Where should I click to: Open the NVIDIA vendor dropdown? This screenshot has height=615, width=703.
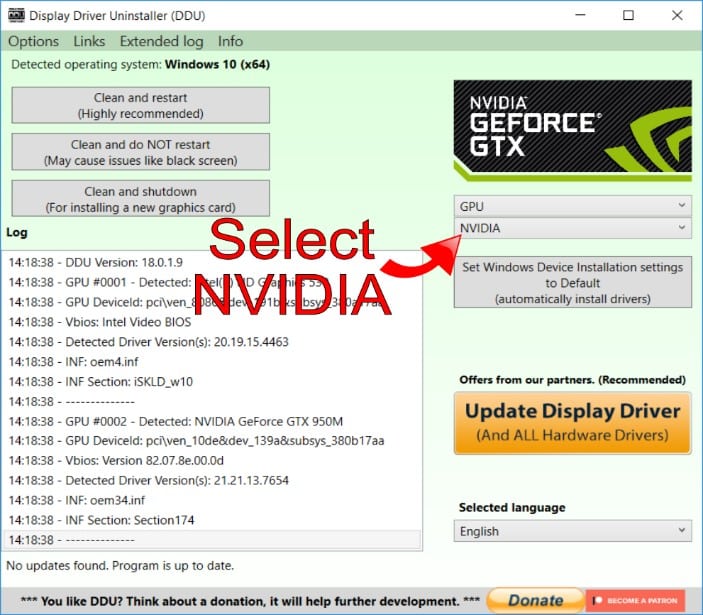pyautogui.click(x=572, y=228)
